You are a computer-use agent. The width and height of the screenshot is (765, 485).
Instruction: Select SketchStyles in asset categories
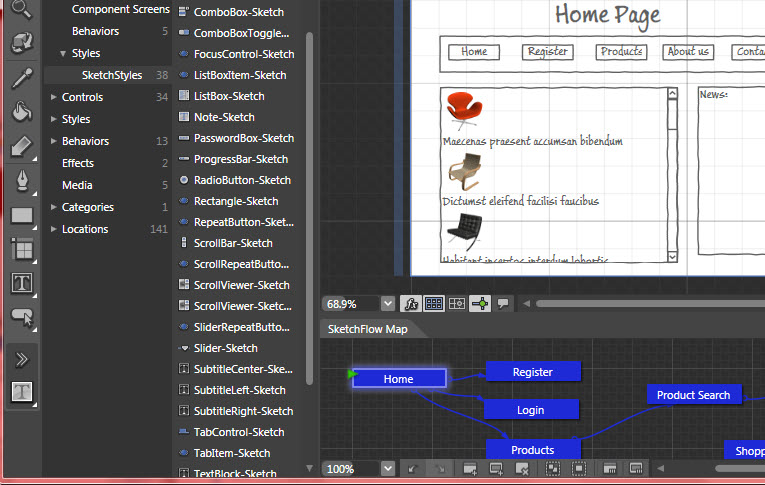(x=112, y=75)
